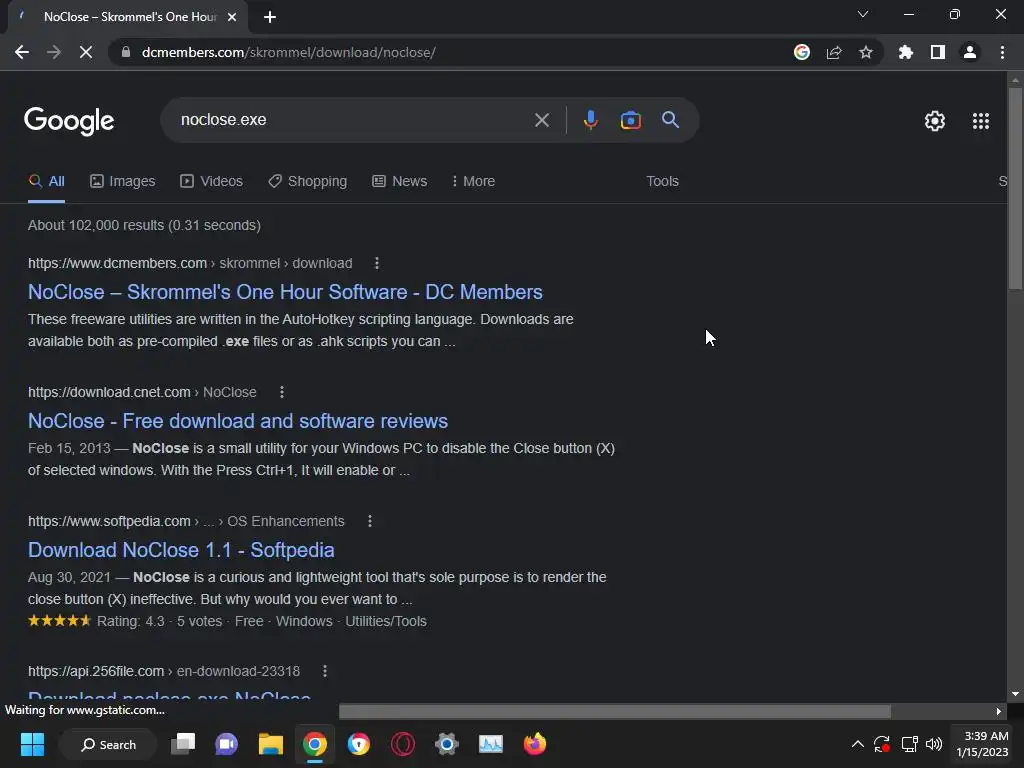Click the horizontal scrollbar right arrow

[999, 711]
